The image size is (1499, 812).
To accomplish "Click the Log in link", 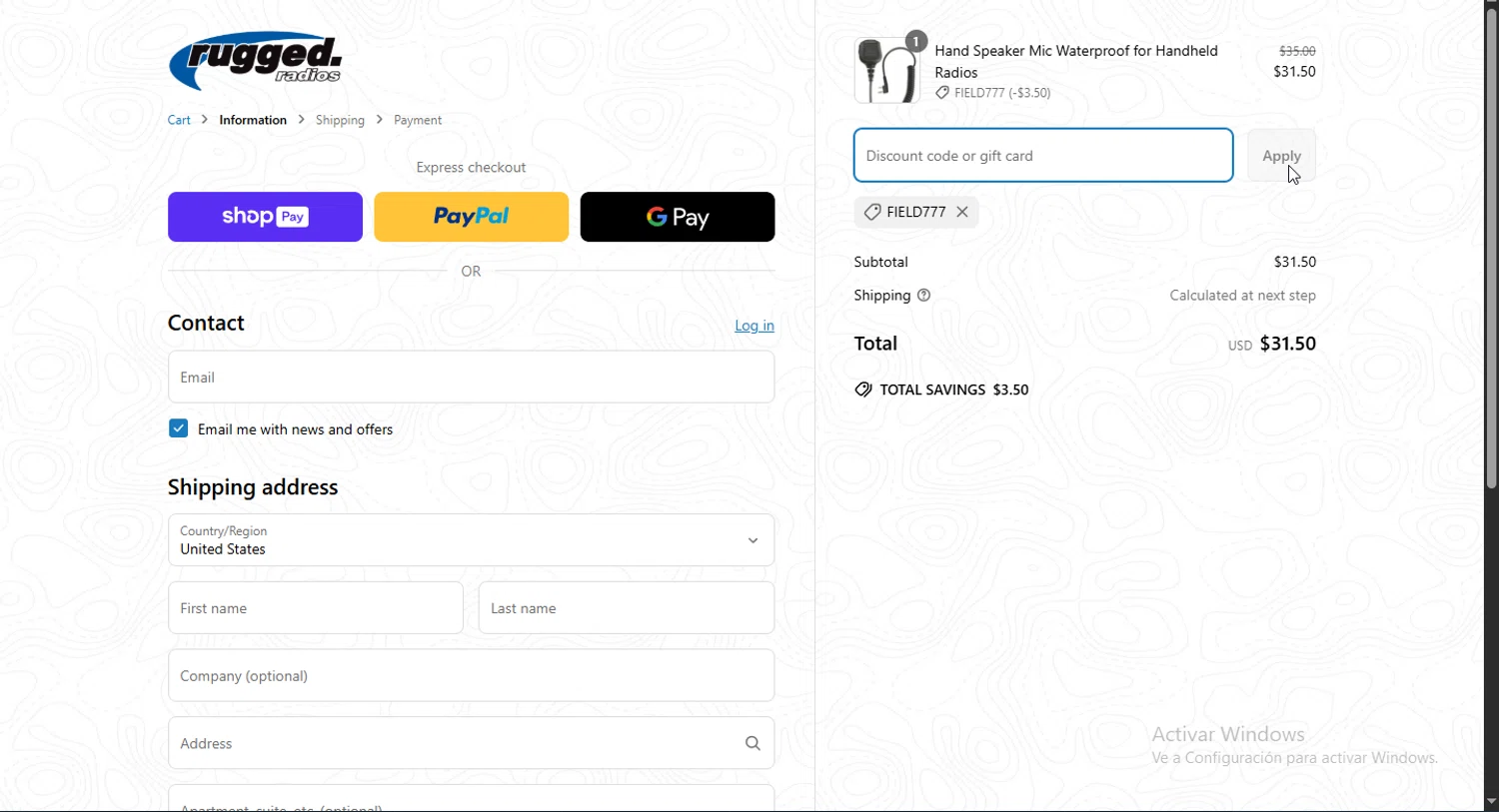I will (754, 326).
